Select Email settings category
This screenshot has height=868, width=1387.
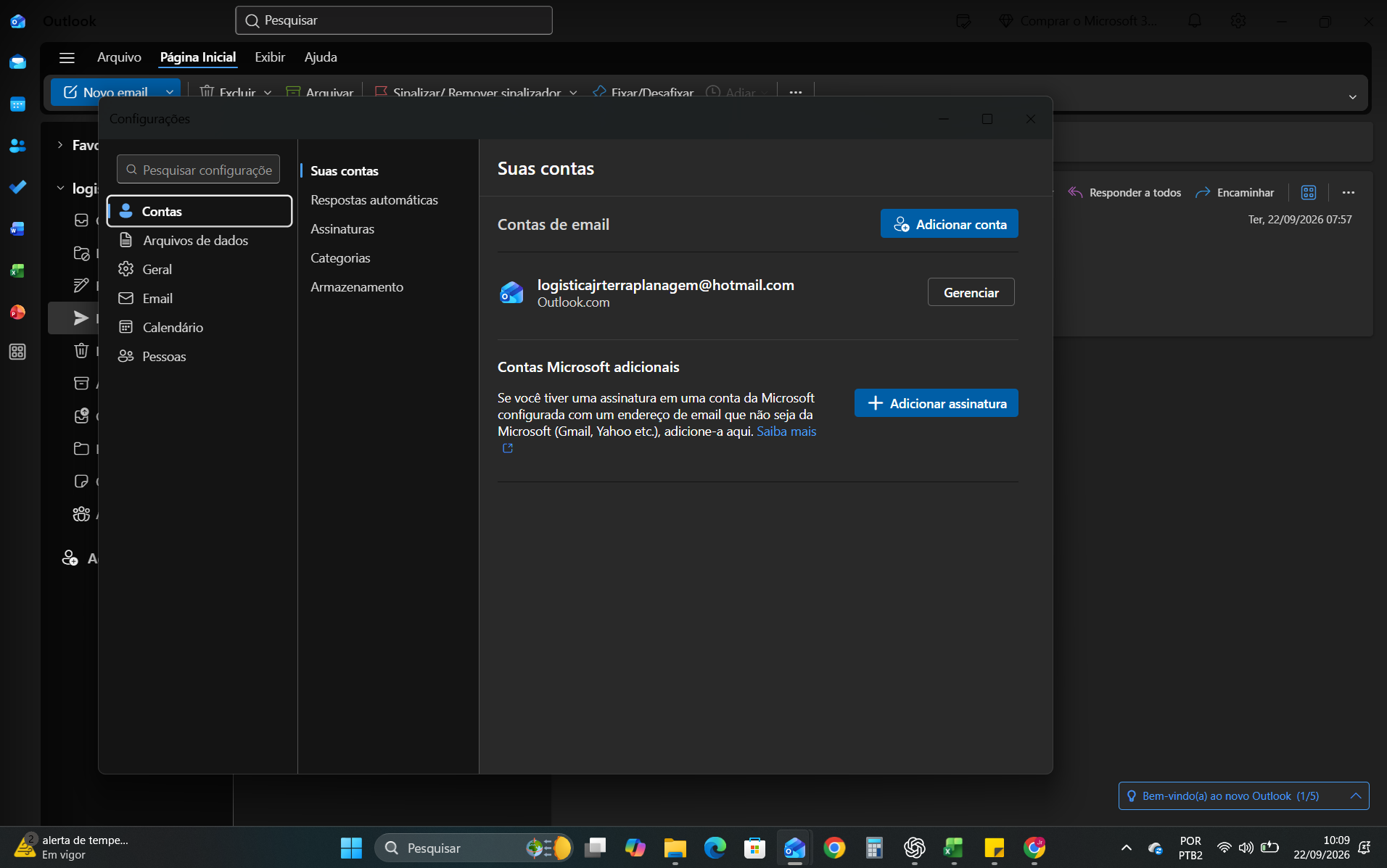[199, 298]
